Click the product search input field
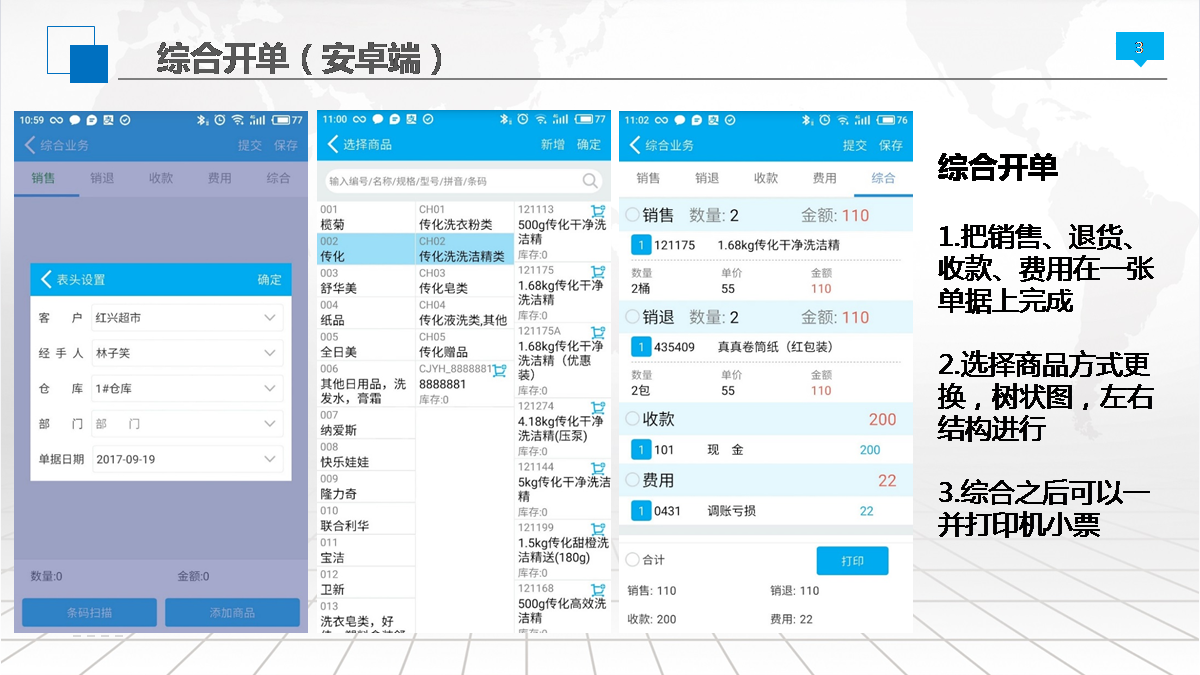This screenshot has width=1200, height=675. pos(455,181)
